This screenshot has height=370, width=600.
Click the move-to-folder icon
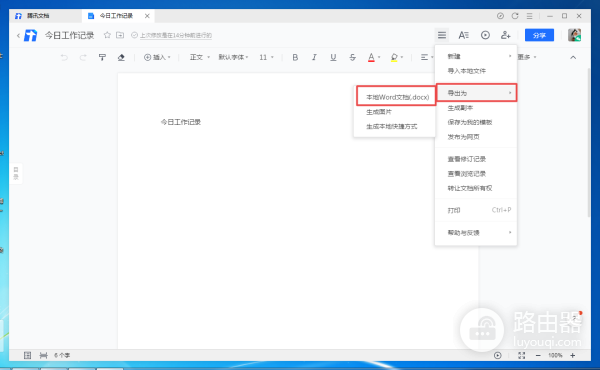point(120,35)
